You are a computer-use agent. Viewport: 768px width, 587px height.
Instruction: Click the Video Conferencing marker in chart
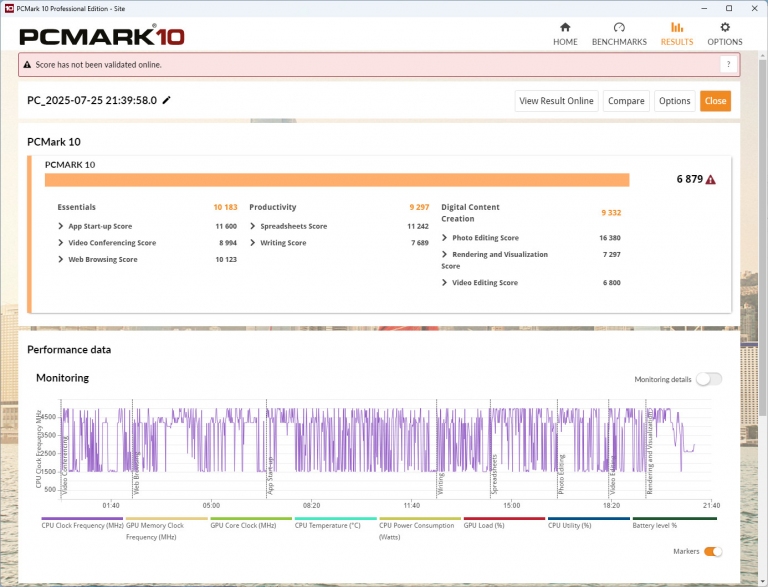pyautogui.click(x=64, y=465)
